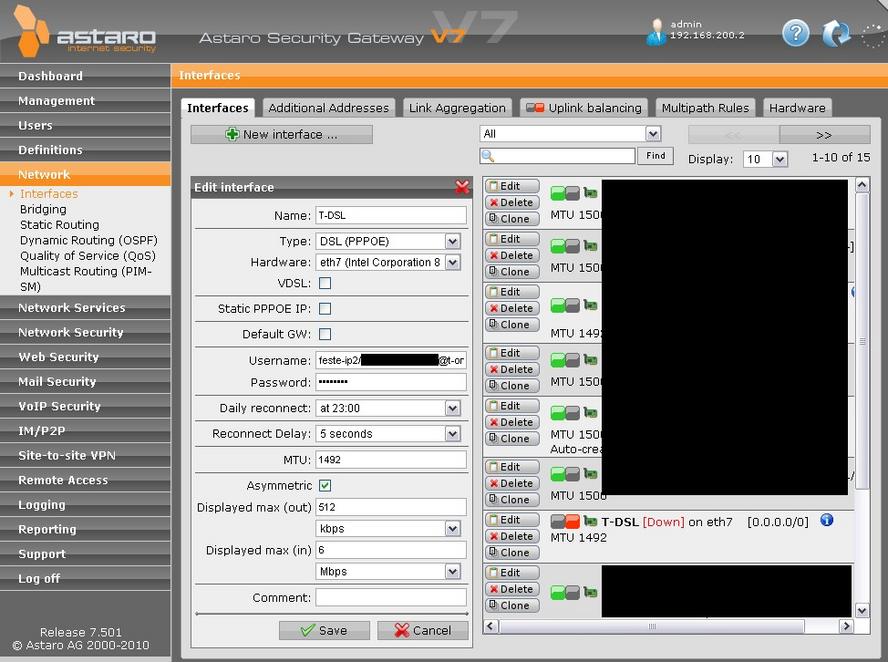Open the Static Routing submenu item

click(x=59, y=225)
